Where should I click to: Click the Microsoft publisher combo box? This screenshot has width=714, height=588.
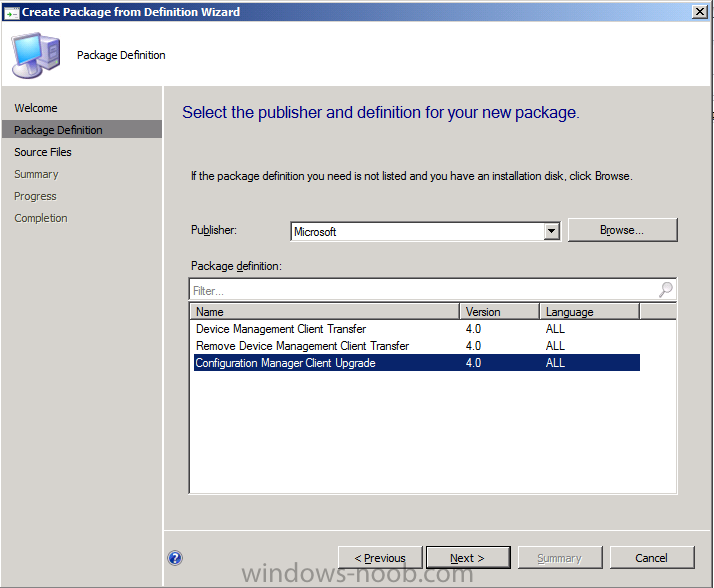tap(425, 231)
